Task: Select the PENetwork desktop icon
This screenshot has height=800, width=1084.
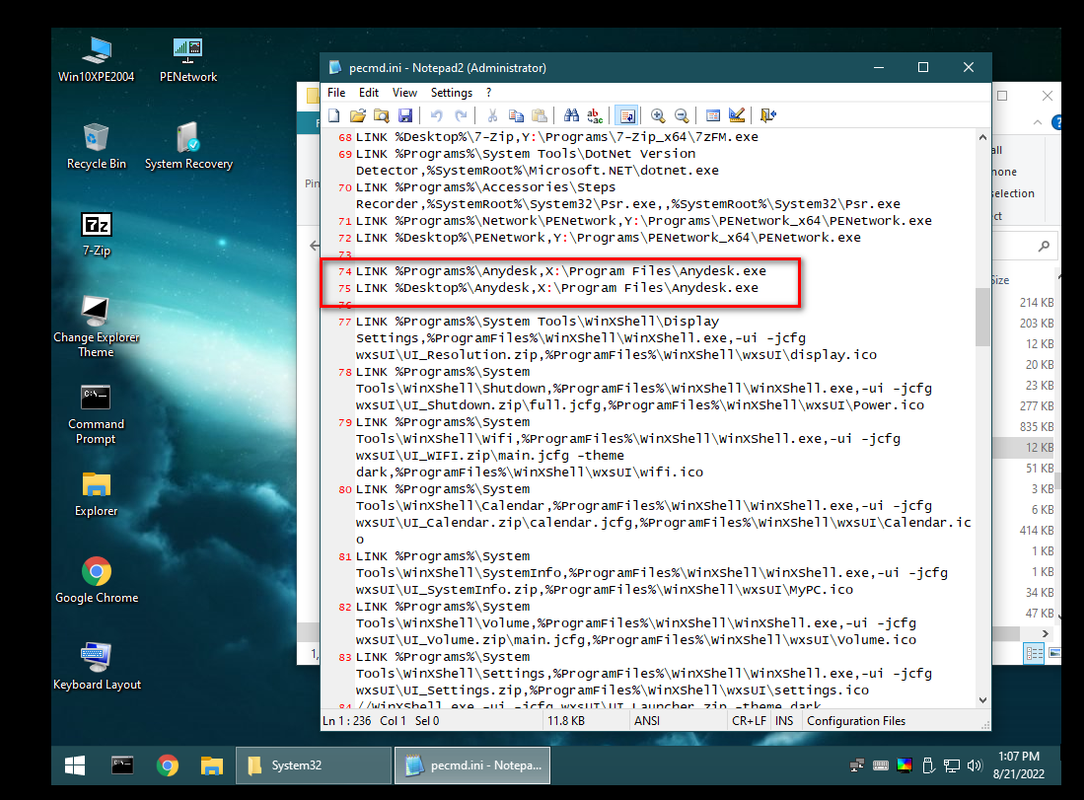Action: tap(188, 59)
